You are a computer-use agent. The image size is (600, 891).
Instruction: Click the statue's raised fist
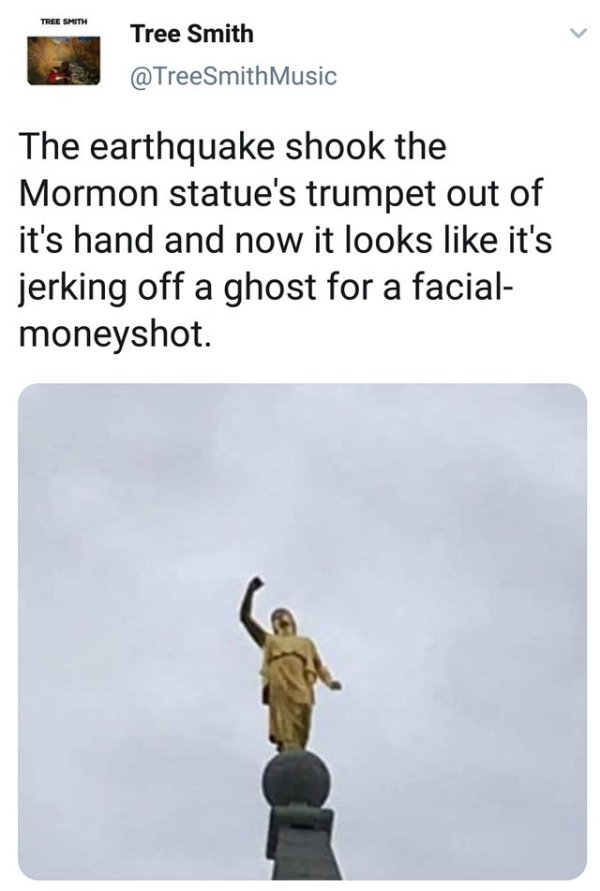pos(255,585)
